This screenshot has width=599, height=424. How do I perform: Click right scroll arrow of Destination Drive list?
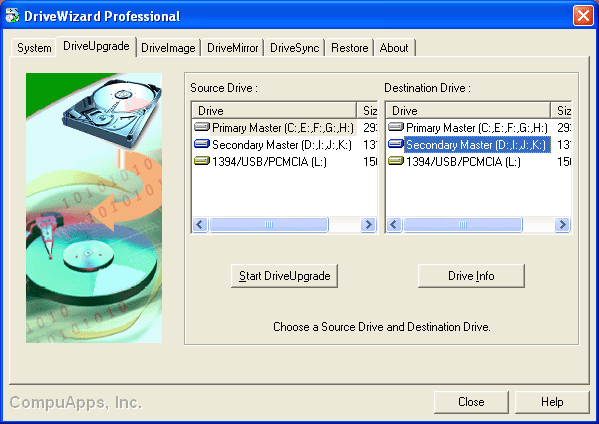pos(562,224)
